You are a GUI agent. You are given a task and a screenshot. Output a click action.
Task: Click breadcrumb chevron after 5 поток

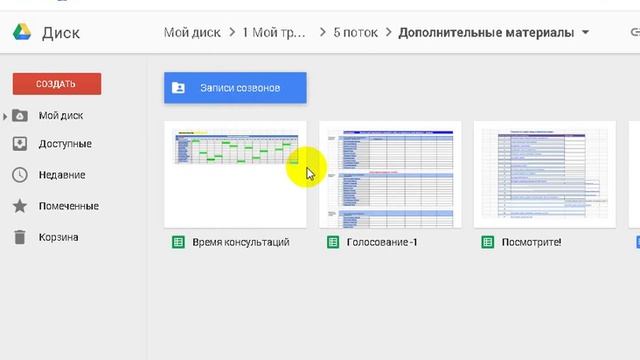click(x=388, y=32)
